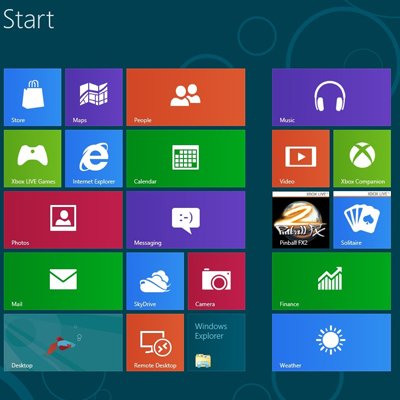400x400 pixels.
Task: Play the Video tile
Action: (x=301, y=158)
